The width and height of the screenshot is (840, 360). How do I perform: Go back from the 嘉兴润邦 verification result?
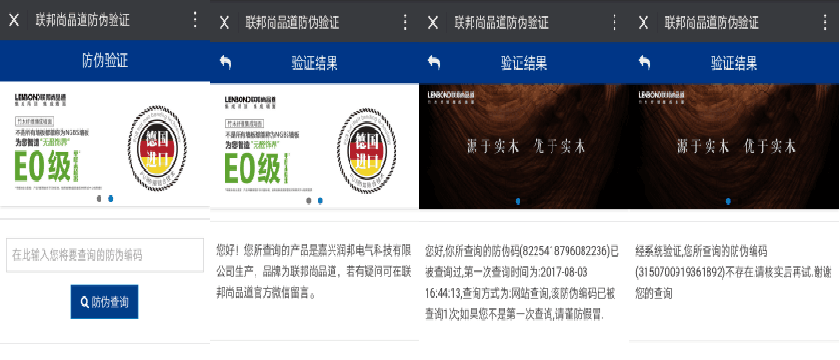[225, 63]
